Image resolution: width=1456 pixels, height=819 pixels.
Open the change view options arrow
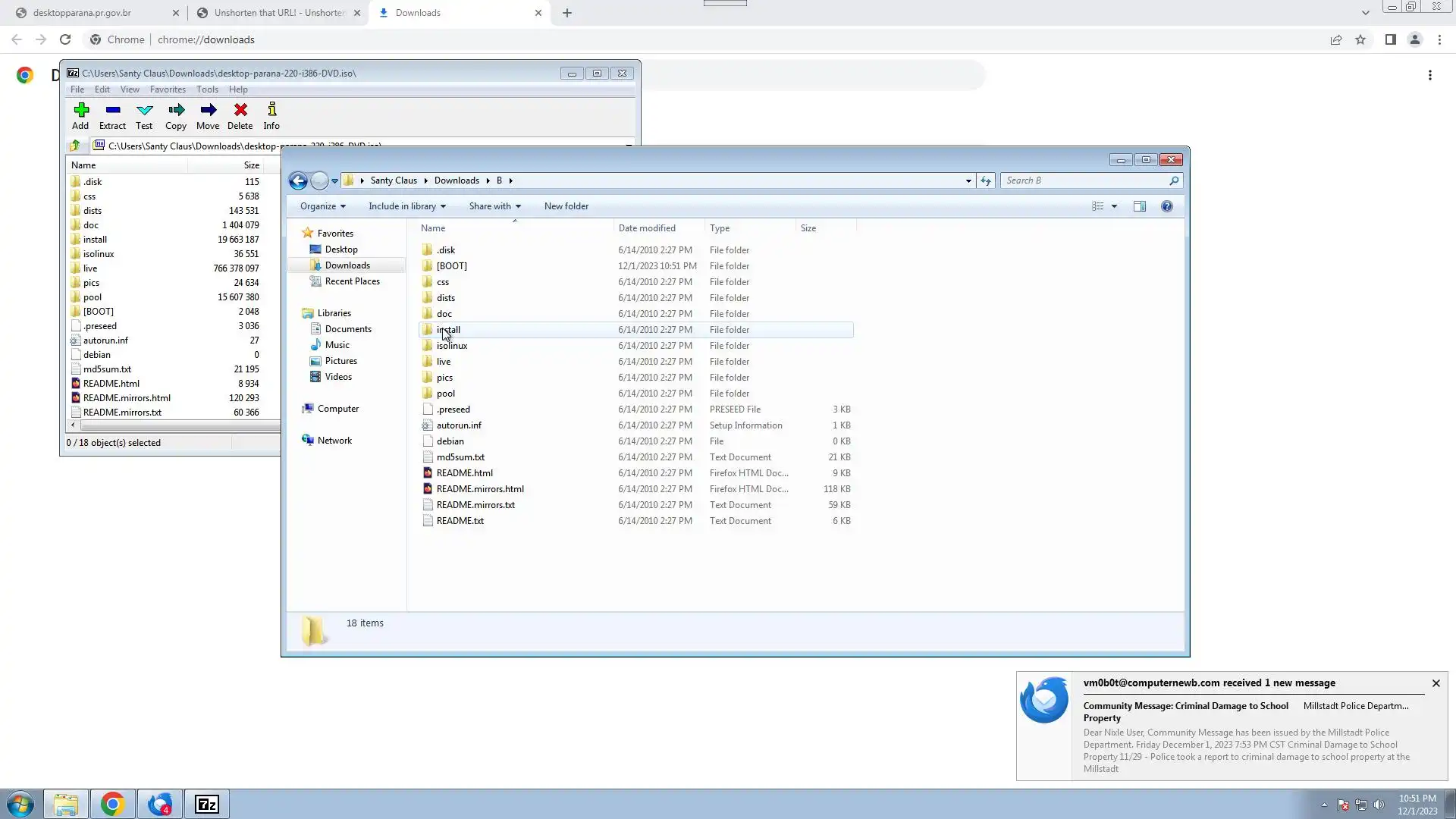(x=1114, y=206)
